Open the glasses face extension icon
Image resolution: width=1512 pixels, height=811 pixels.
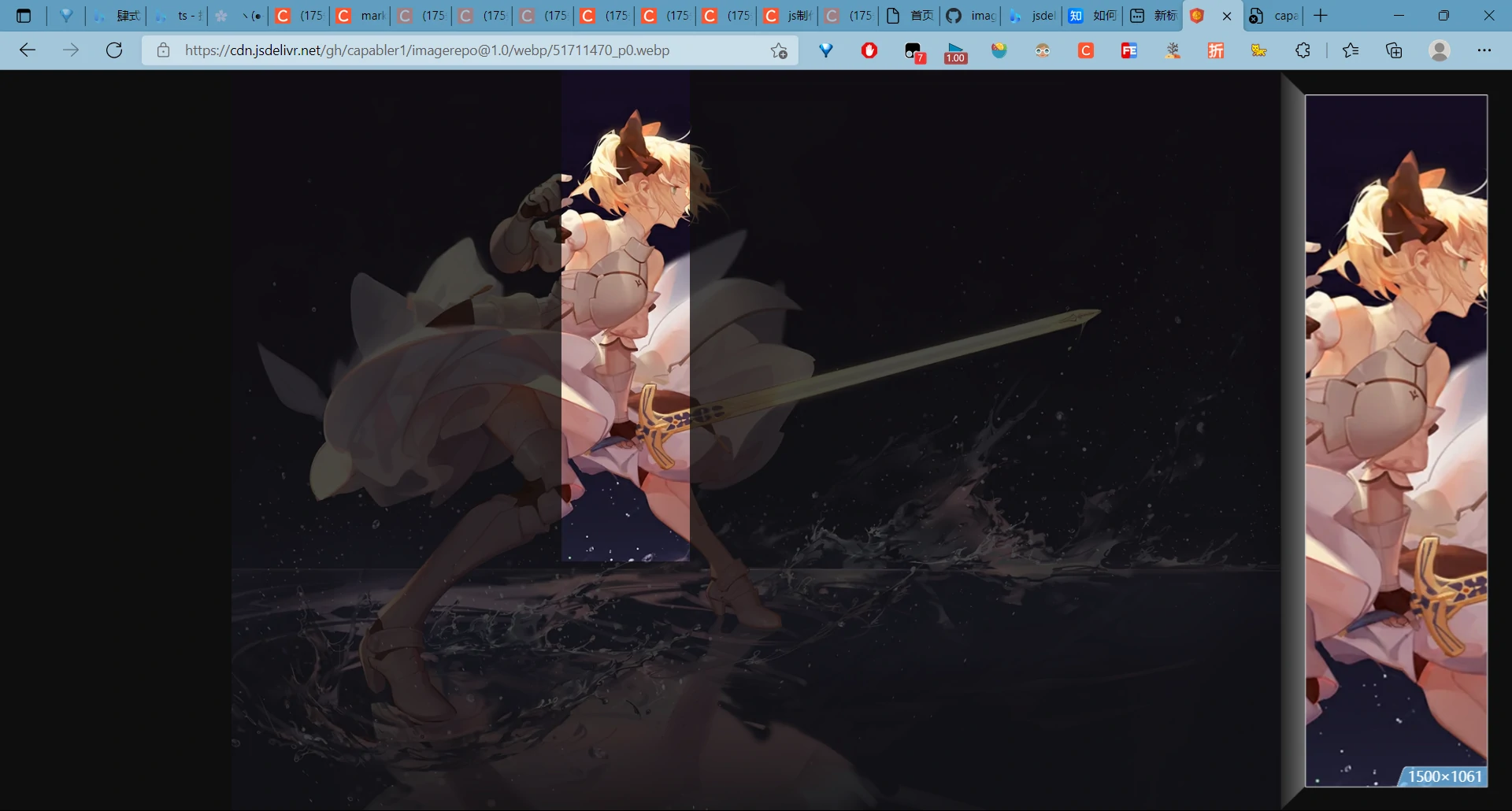[1043, 50]
